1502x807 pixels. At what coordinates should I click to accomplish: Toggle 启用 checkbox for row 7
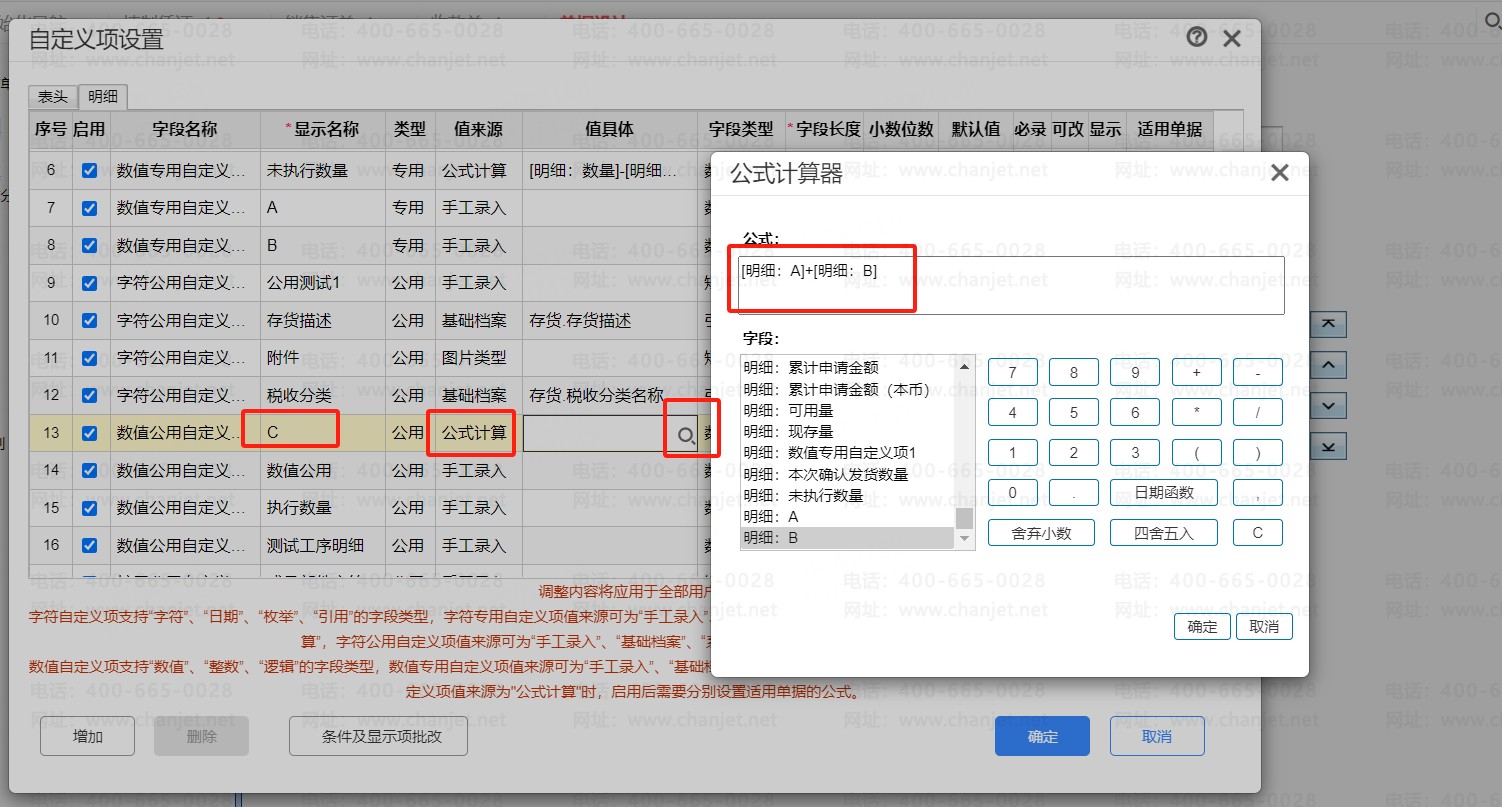click(90, 208)
